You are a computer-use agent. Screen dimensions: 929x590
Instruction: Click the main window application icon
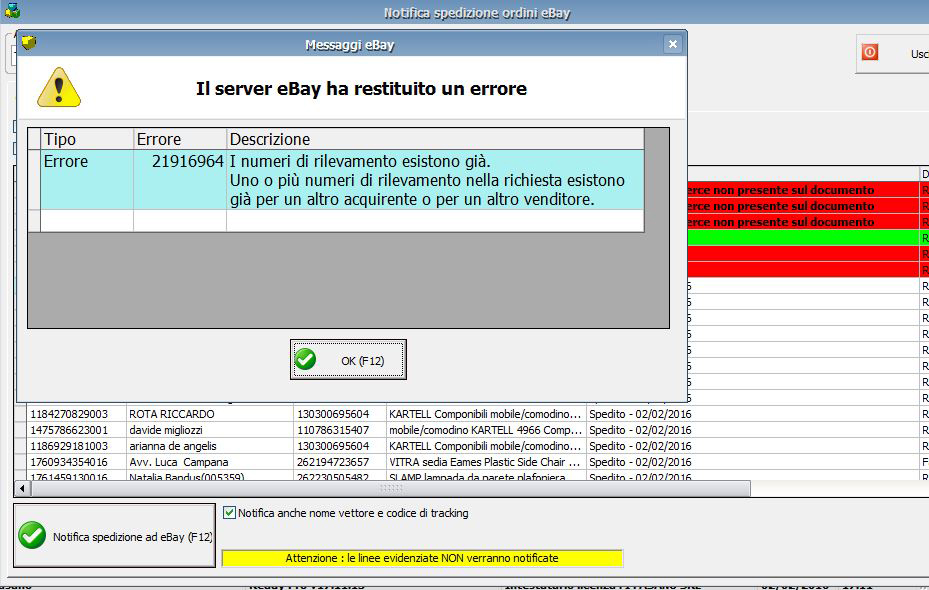(x=12, y=10)
